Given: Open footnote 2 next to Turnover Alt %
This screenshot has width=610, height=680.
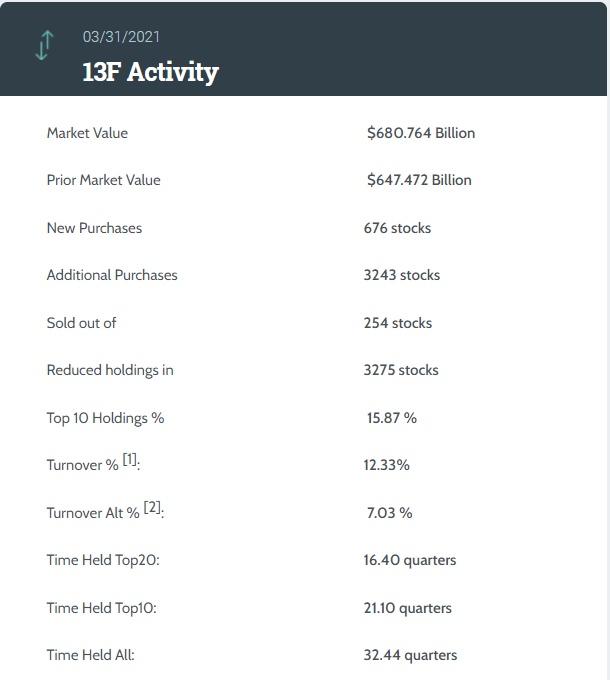Looking at the screenshot, I should tap(152, 507).
